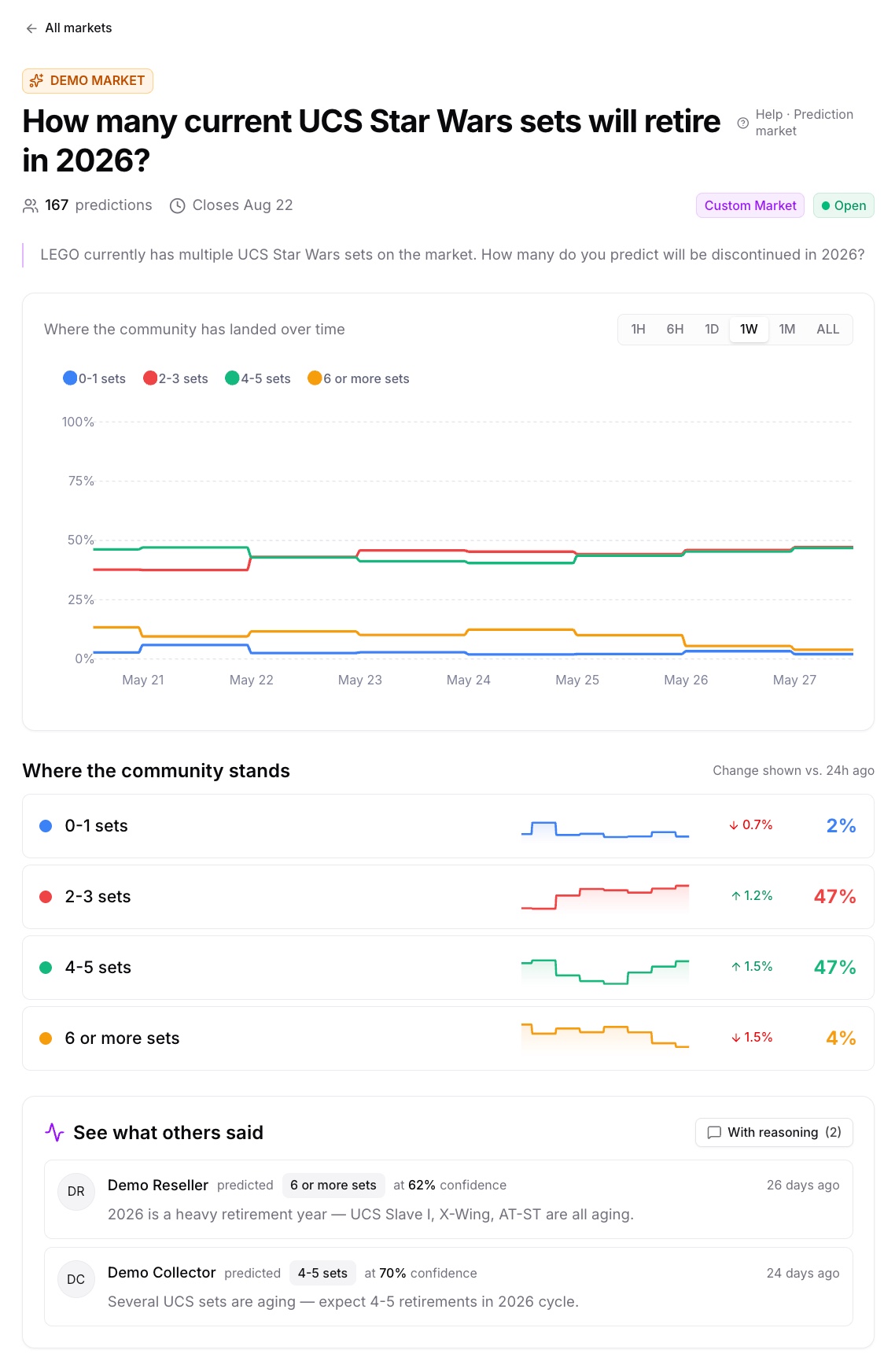Click the 4-5 sets prediction chip
This screenshot has height=1372, width=895.
click(x=322, y=1274)
